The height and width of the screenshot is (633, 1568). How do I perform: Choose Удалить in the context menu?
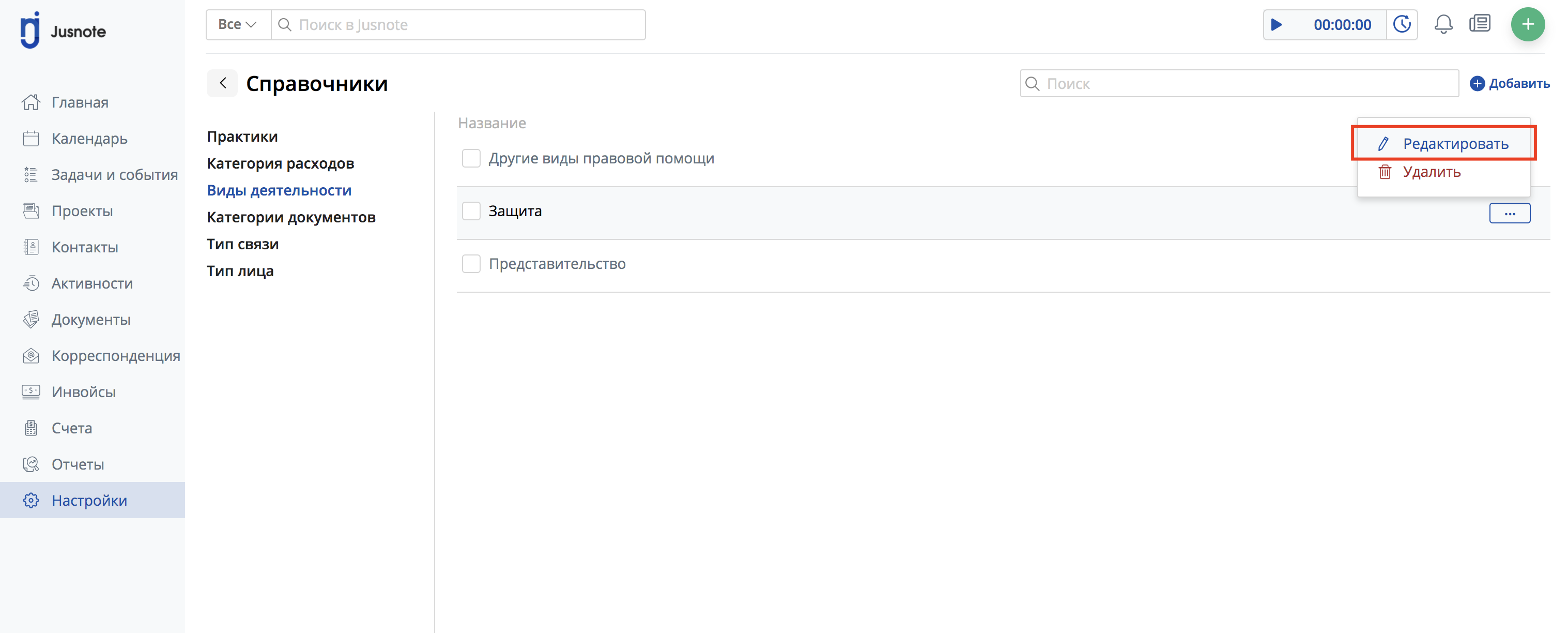[1431, 172]
